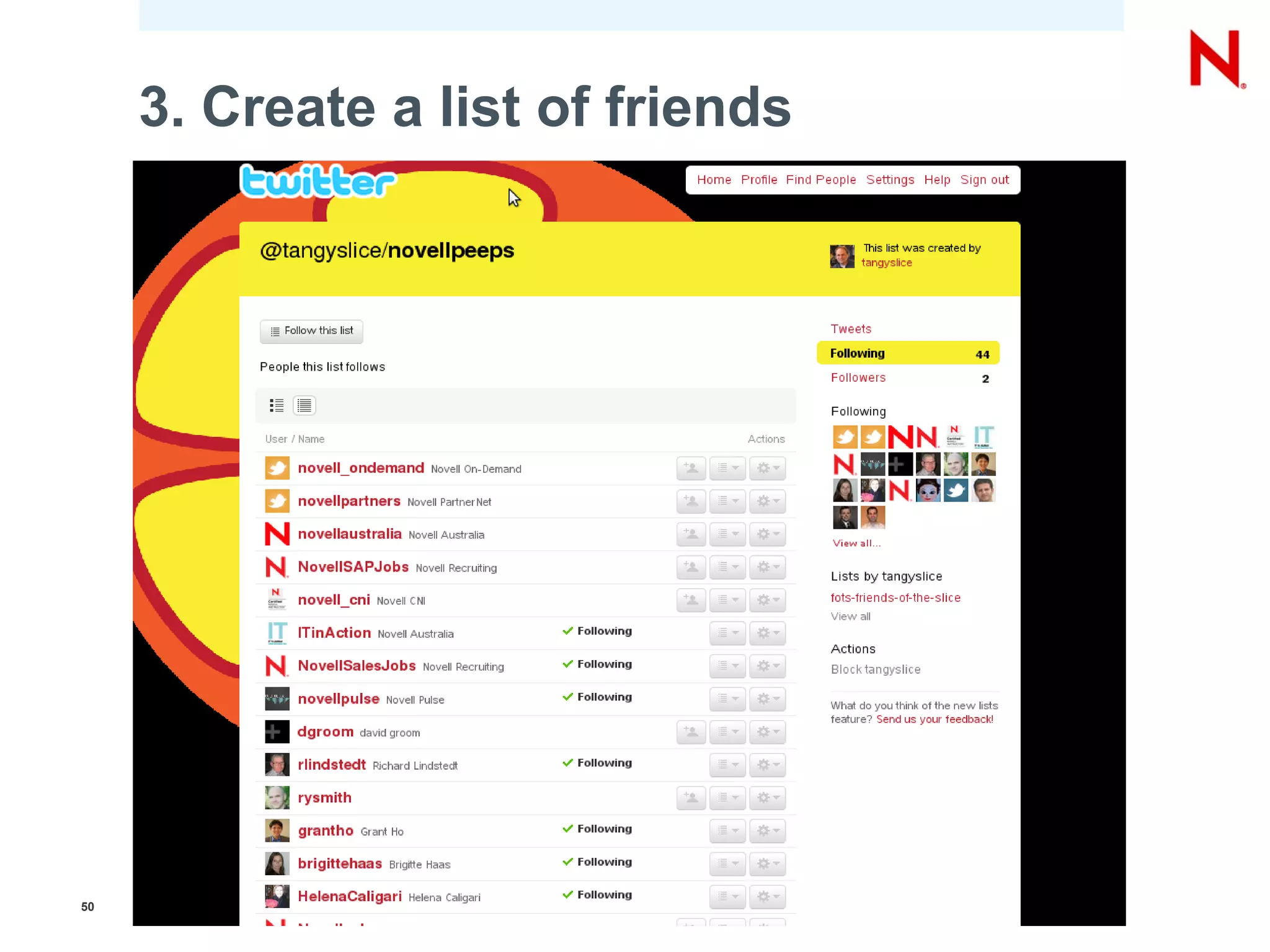Screen dimensions: 1270x952
Task: Open Settings in top navigation
Action: point(890,180)
